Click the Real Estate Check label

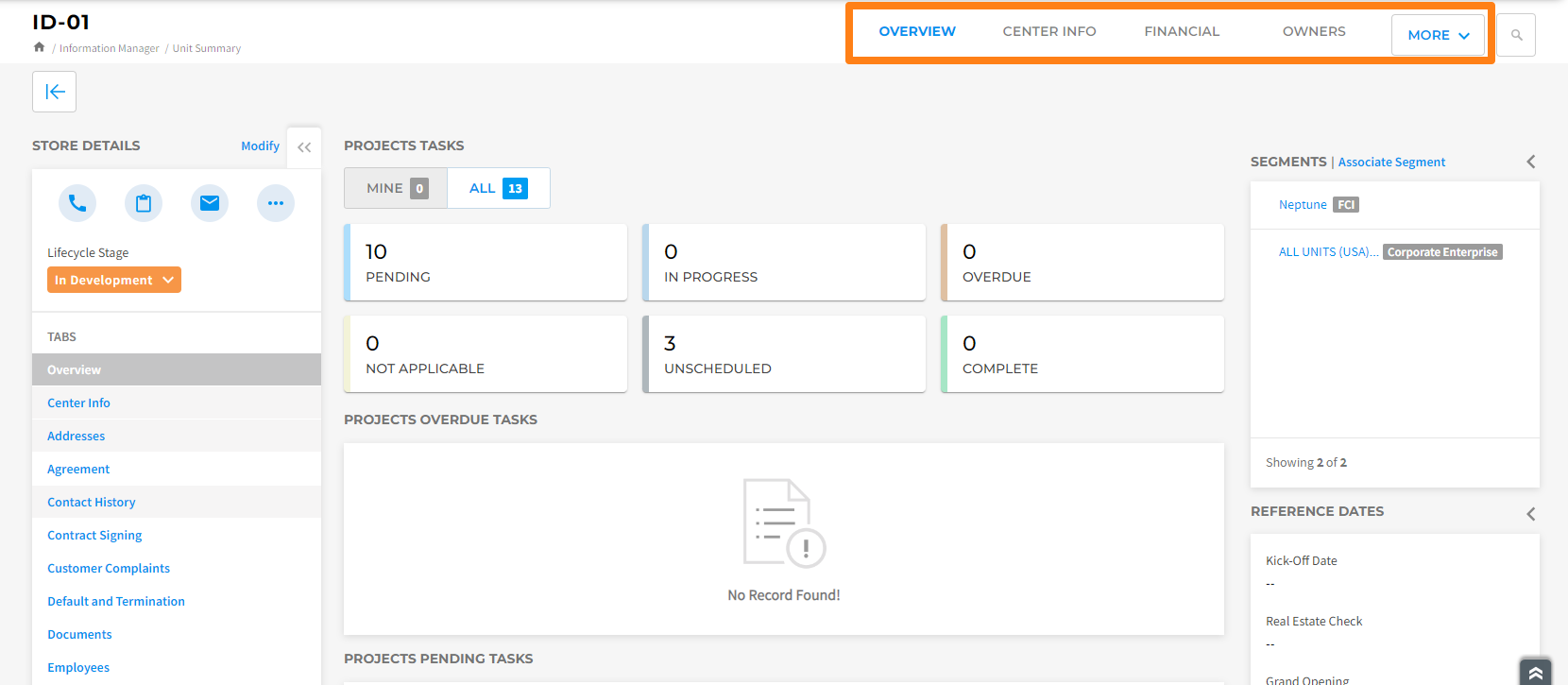click(x=1314, y=621)
